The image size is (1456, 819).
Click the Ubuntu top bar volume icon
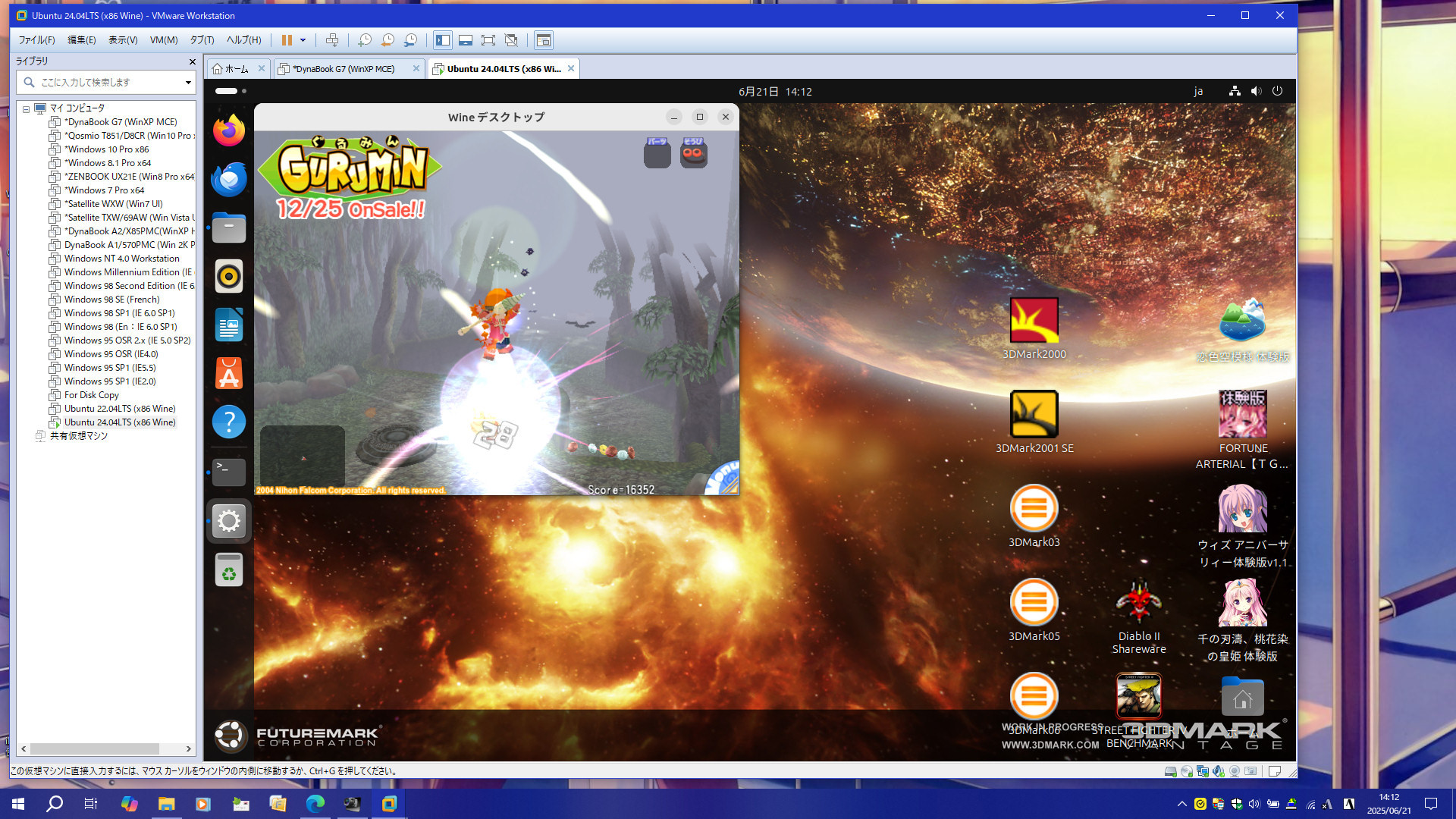(1256, 91)
